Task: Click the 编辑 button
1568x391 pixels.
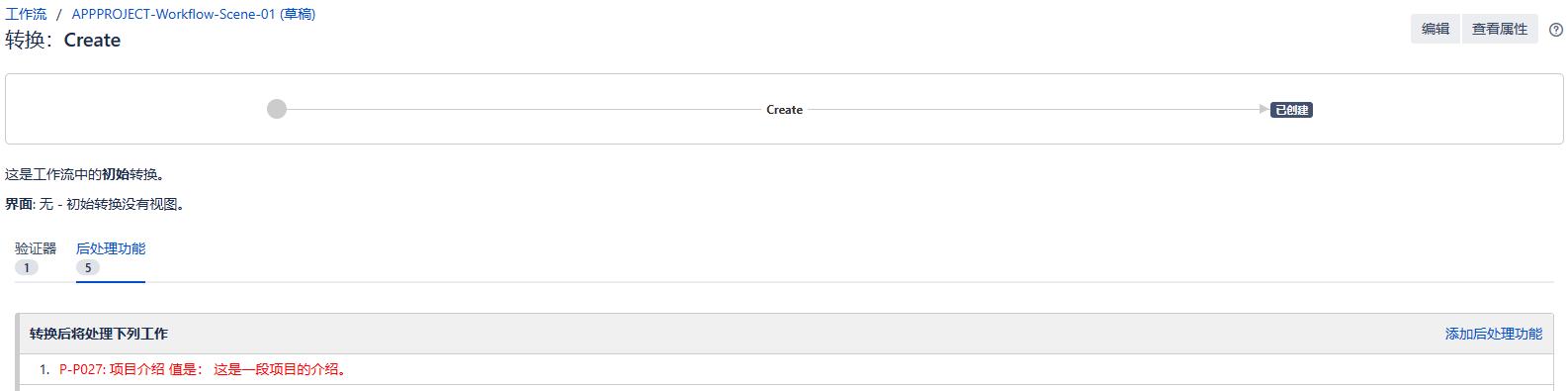Action: (1436, 29)
